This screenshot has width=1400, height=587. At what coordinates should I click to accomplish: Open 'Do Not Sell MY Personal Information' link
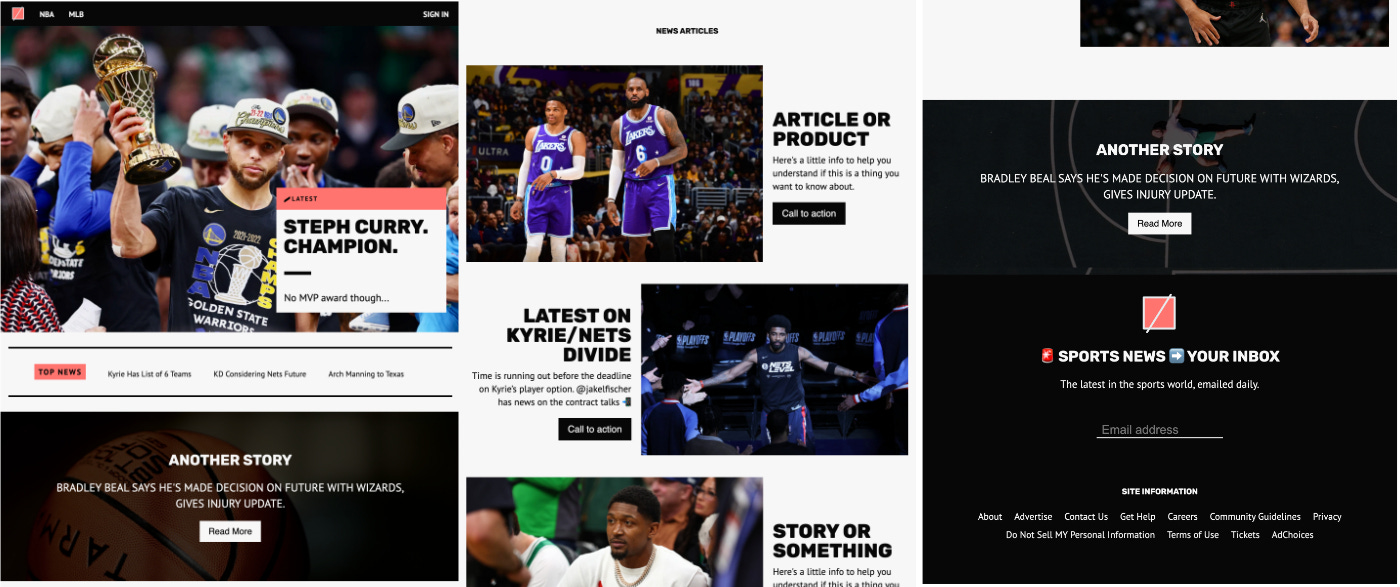pyautogui.click(x=1080, y=535)
